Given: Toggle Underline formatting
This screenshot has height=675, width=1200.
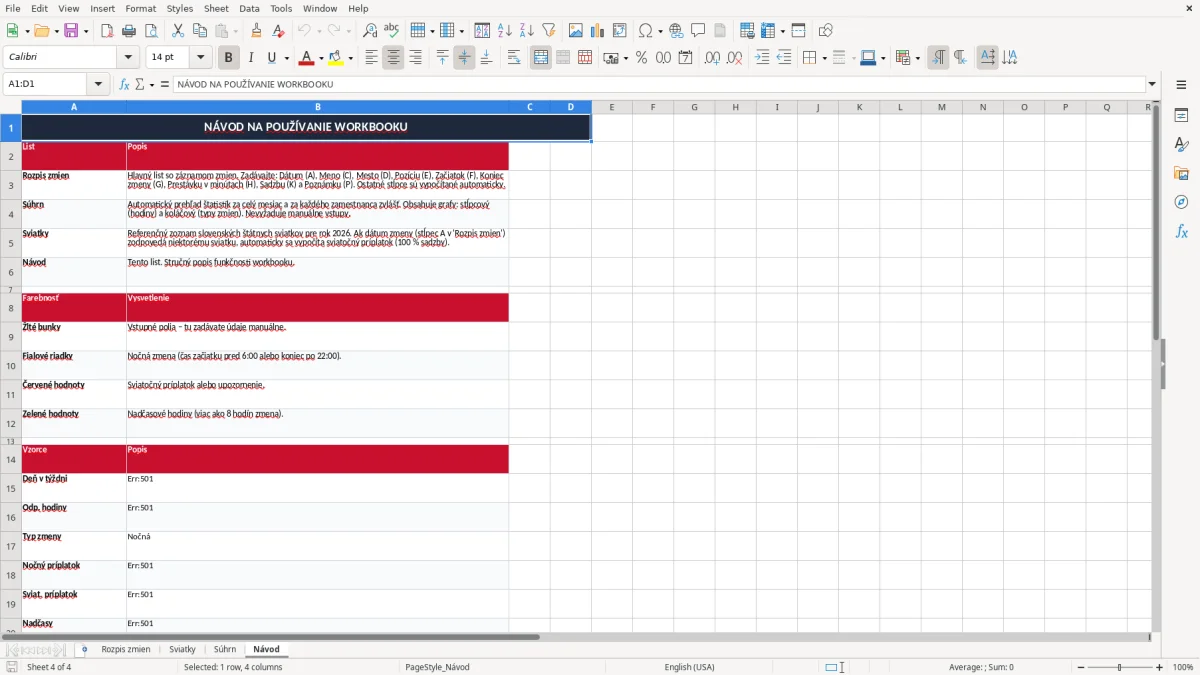Looking at the screenshot, I should [x=271, y=58].
